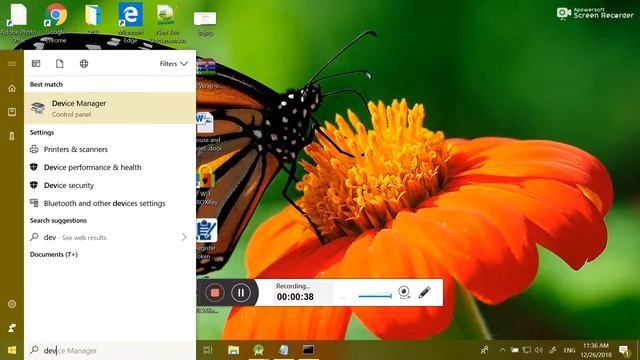
Task: Open the clock showing 11:36 AM
Action: point(596,350)
